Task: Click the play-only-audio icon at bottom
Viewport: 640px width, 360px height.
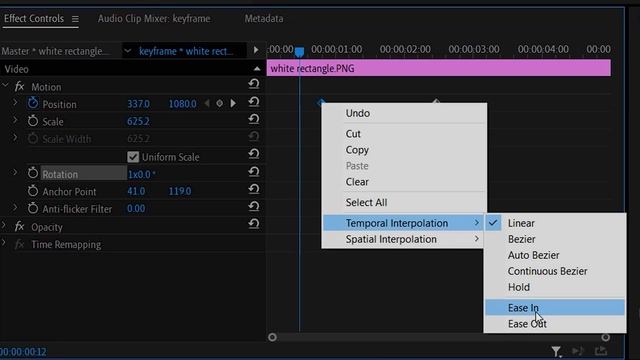Action: (x=578, y=351)
